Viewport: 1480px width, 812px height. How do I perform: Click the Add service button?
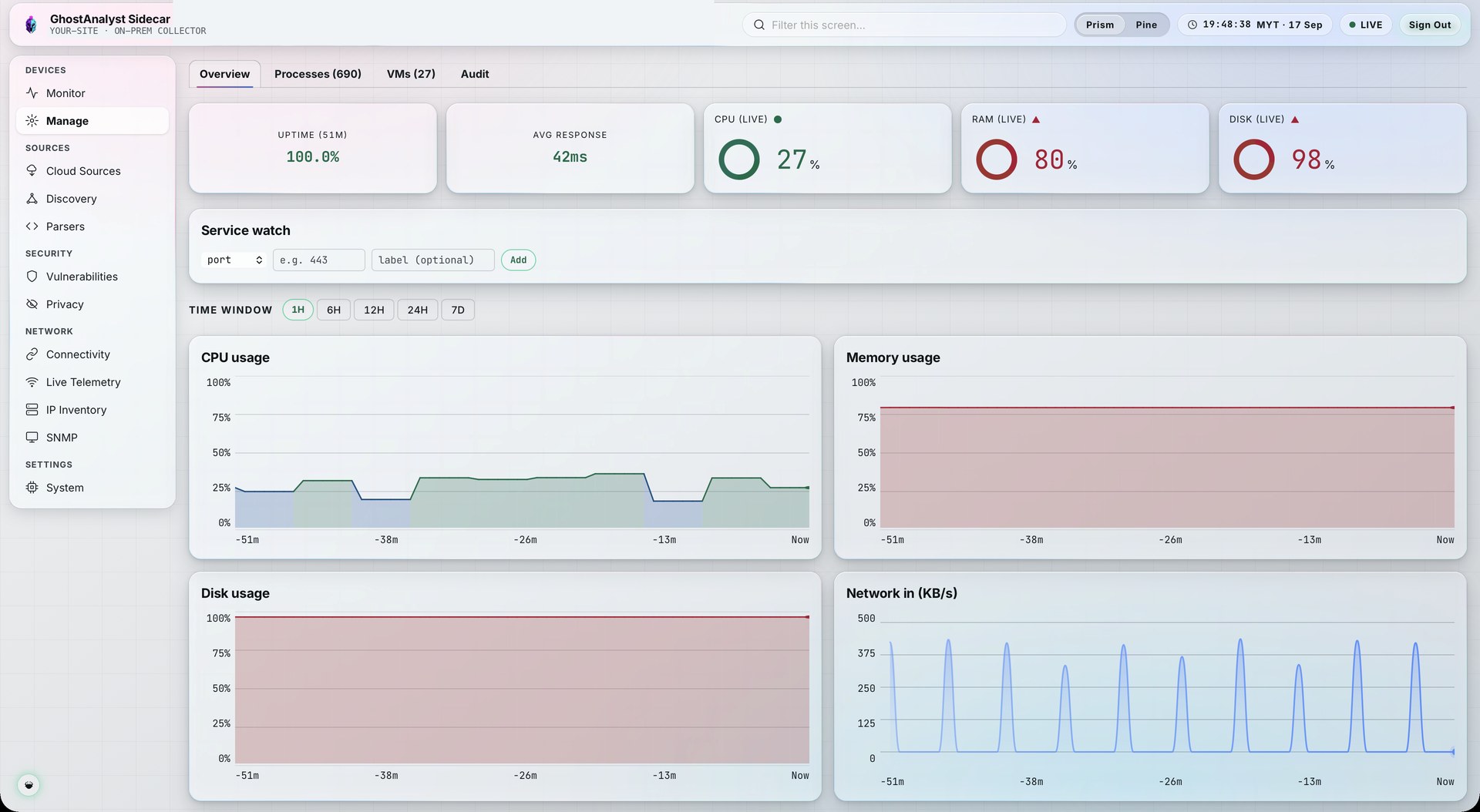(x=519, y=260)
